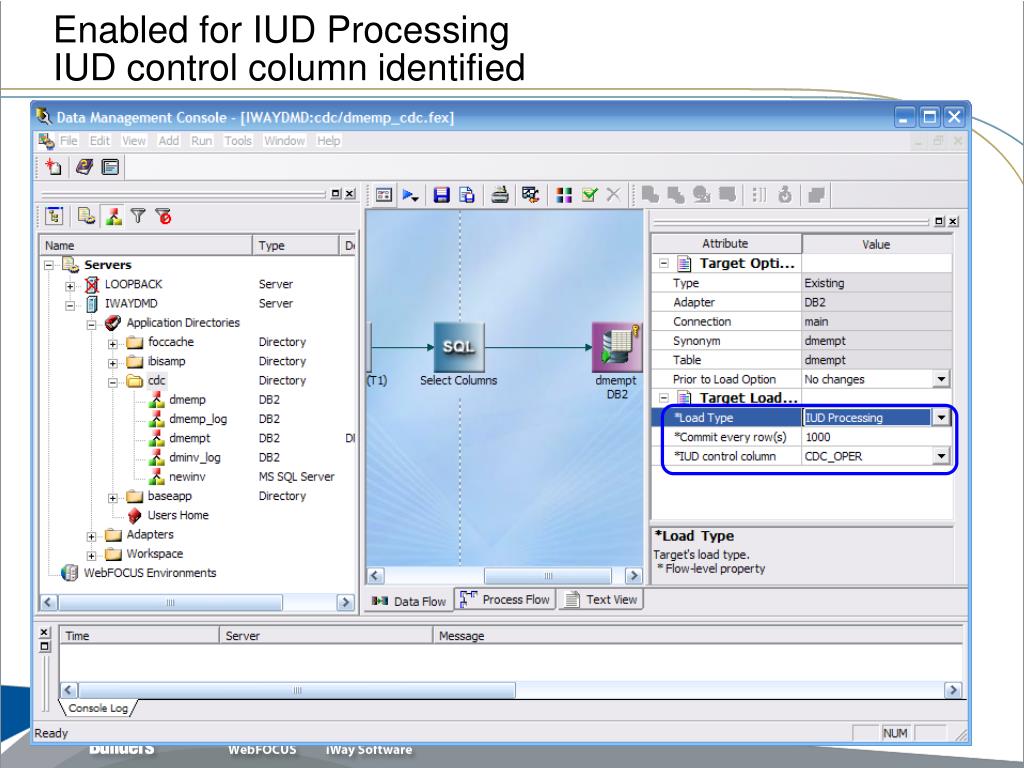The image size is (1024, 768).
Task: Open the Tools menu
Action: point(238,141)
